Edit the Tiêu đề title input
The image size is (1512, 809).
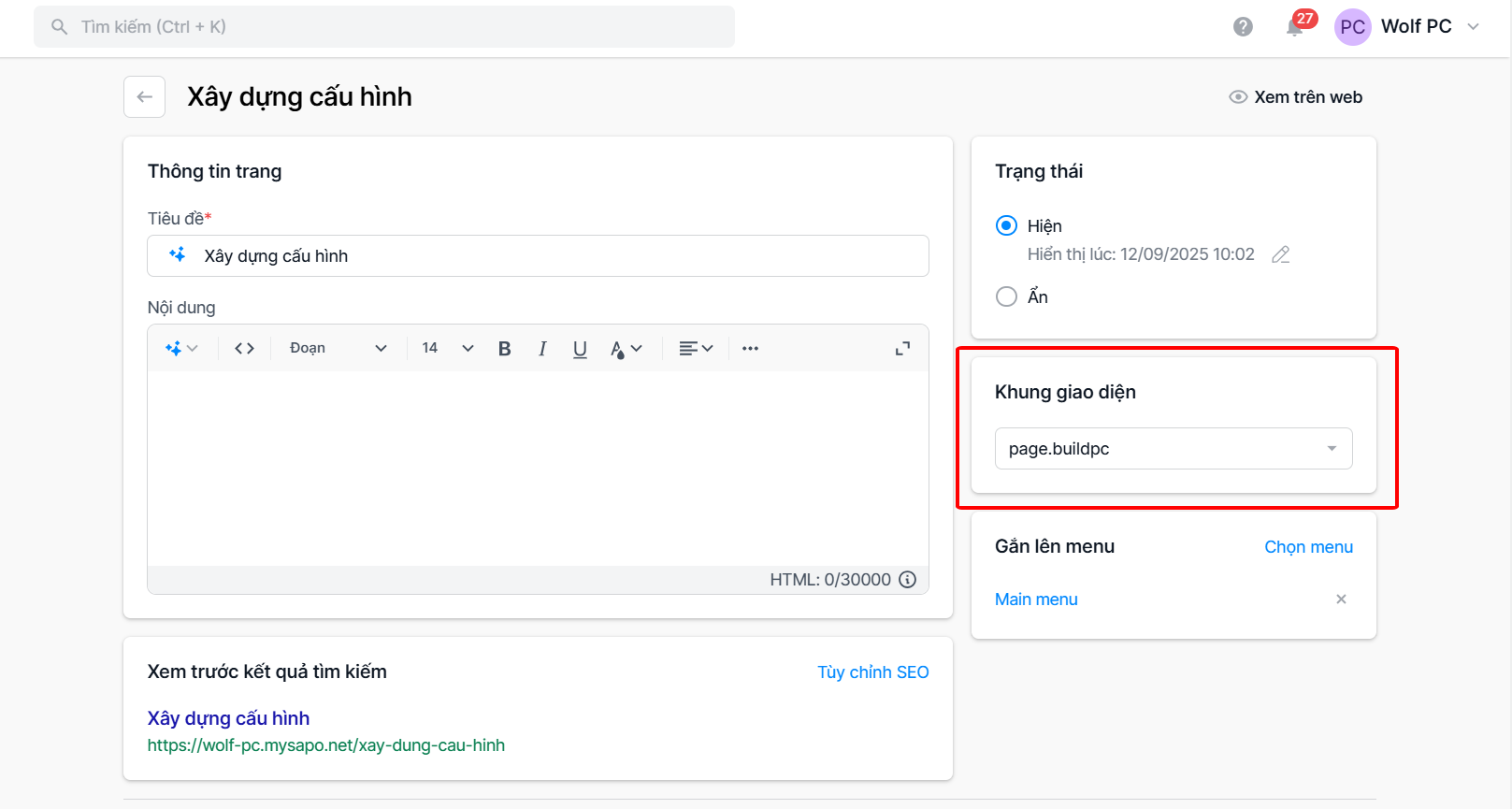coord(538,255)
